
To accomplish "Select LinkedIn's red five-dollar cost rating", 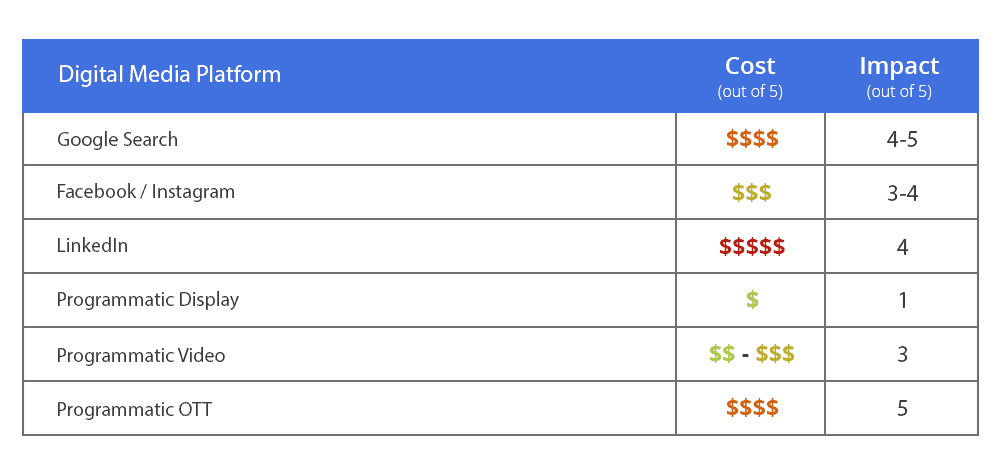I will (751, 246).
